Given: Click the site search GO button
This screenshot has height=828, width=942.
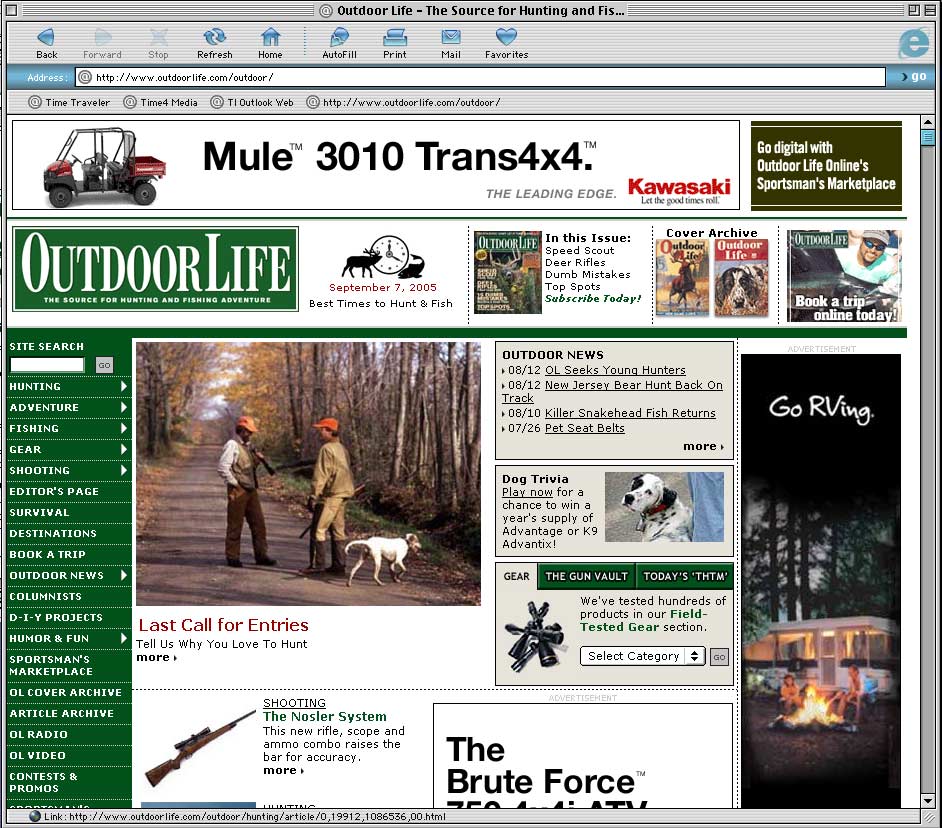Looking at the screenshot, I should (105, 365).
